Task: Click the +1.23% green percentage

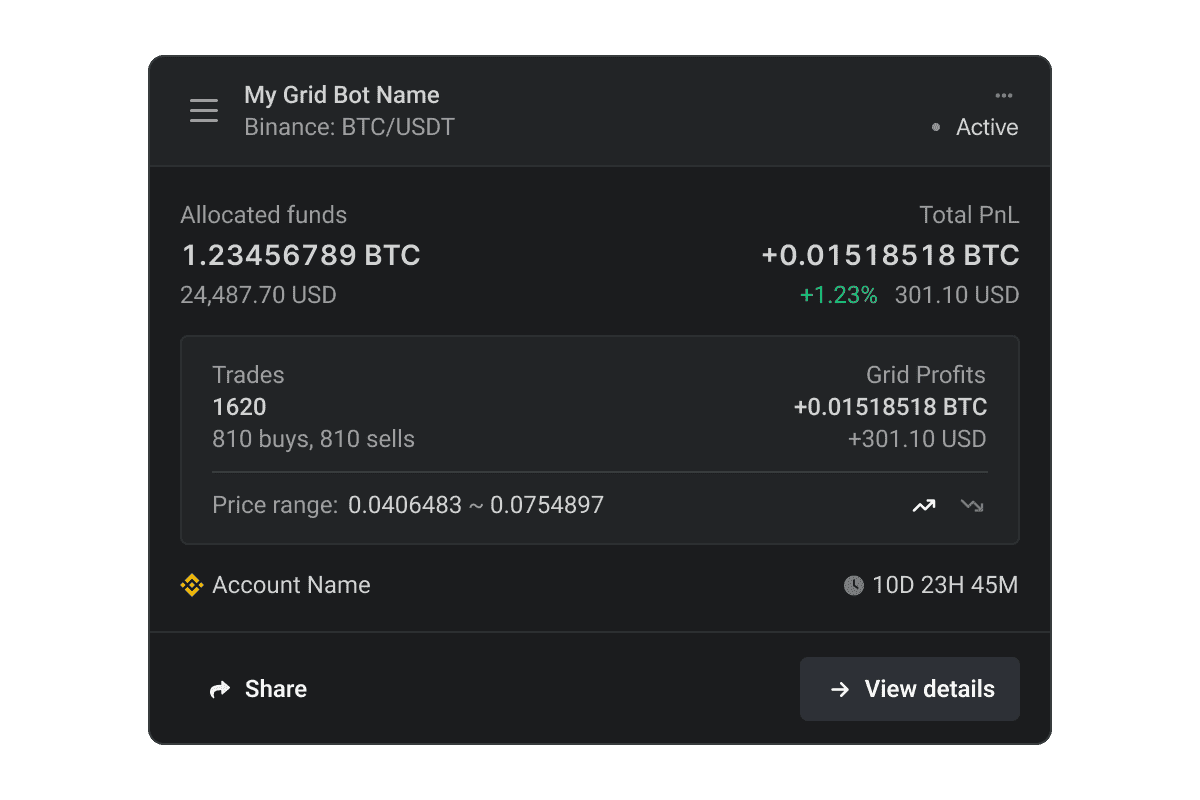Action: (838, 295)
